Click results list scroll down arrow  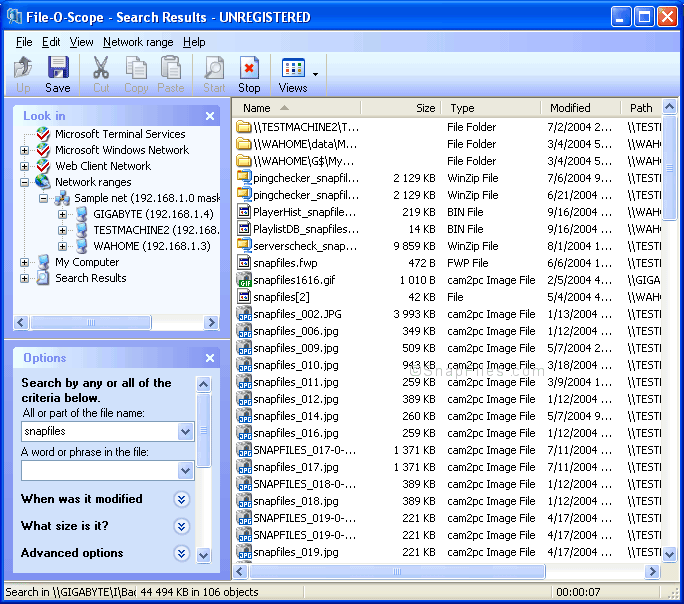(x=670, y=554)
